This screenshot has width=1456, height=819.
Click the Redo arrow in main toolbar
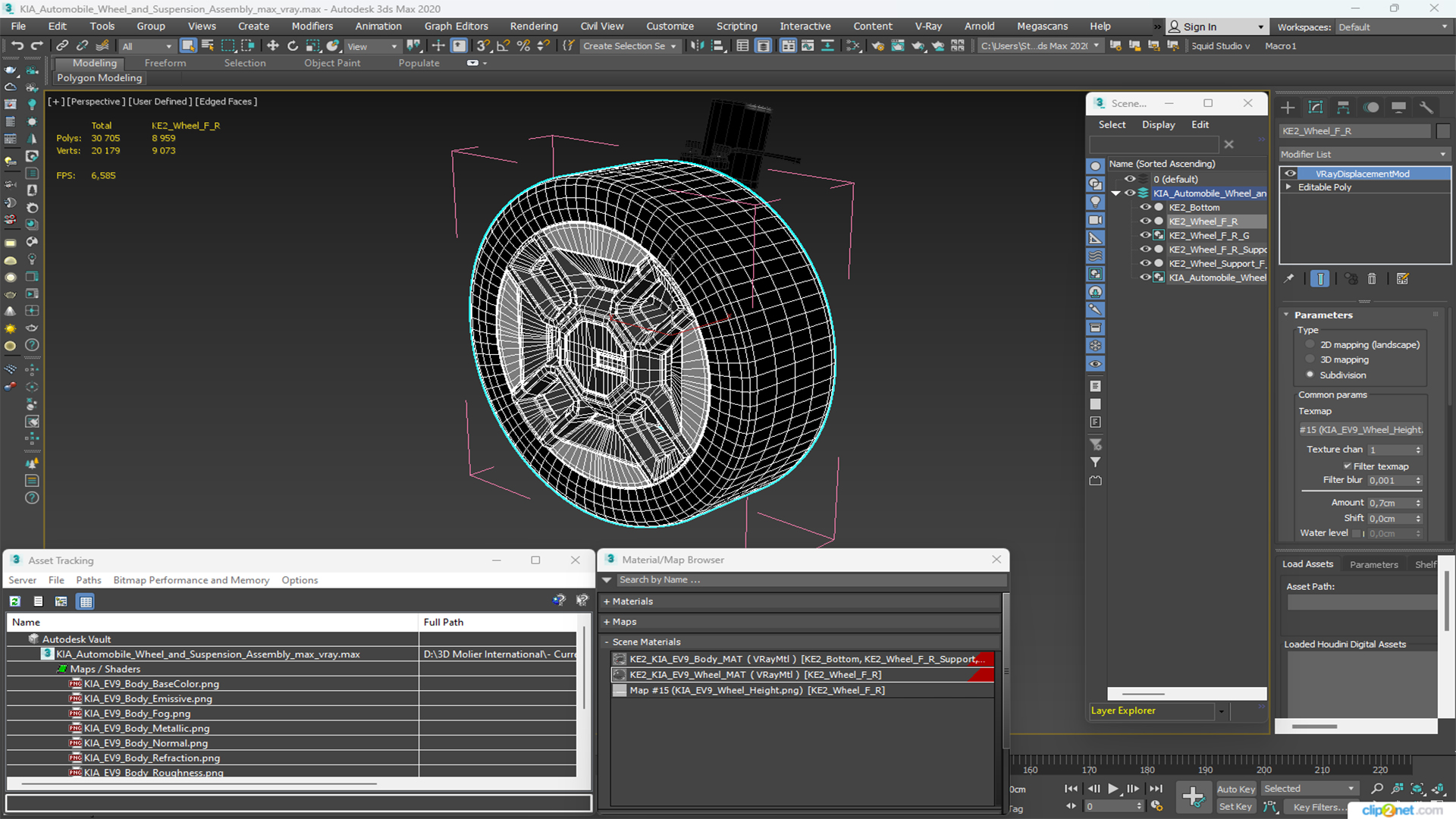[36, 46]
